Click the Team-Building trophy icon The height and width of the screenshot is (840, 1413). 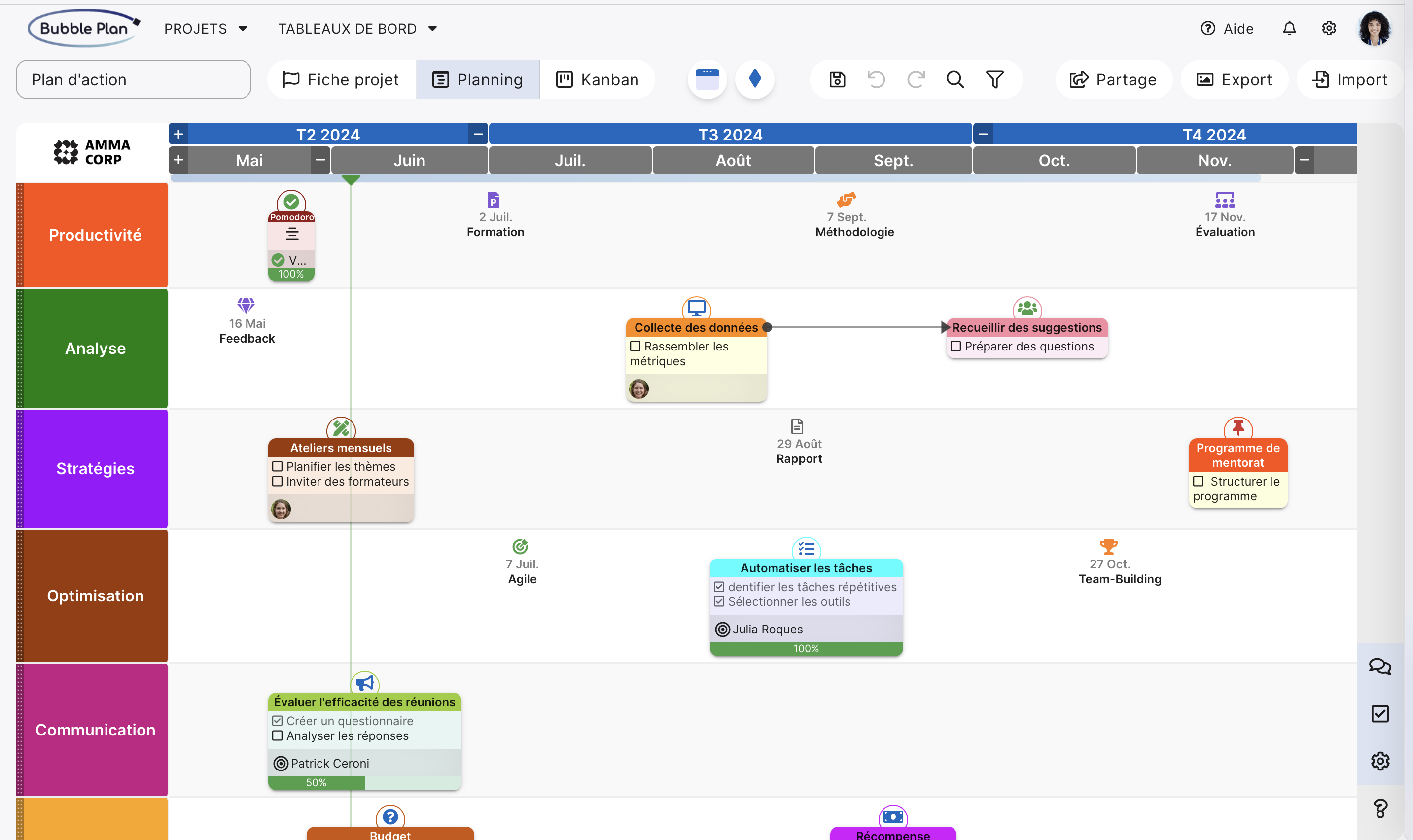pos(1108,546)
